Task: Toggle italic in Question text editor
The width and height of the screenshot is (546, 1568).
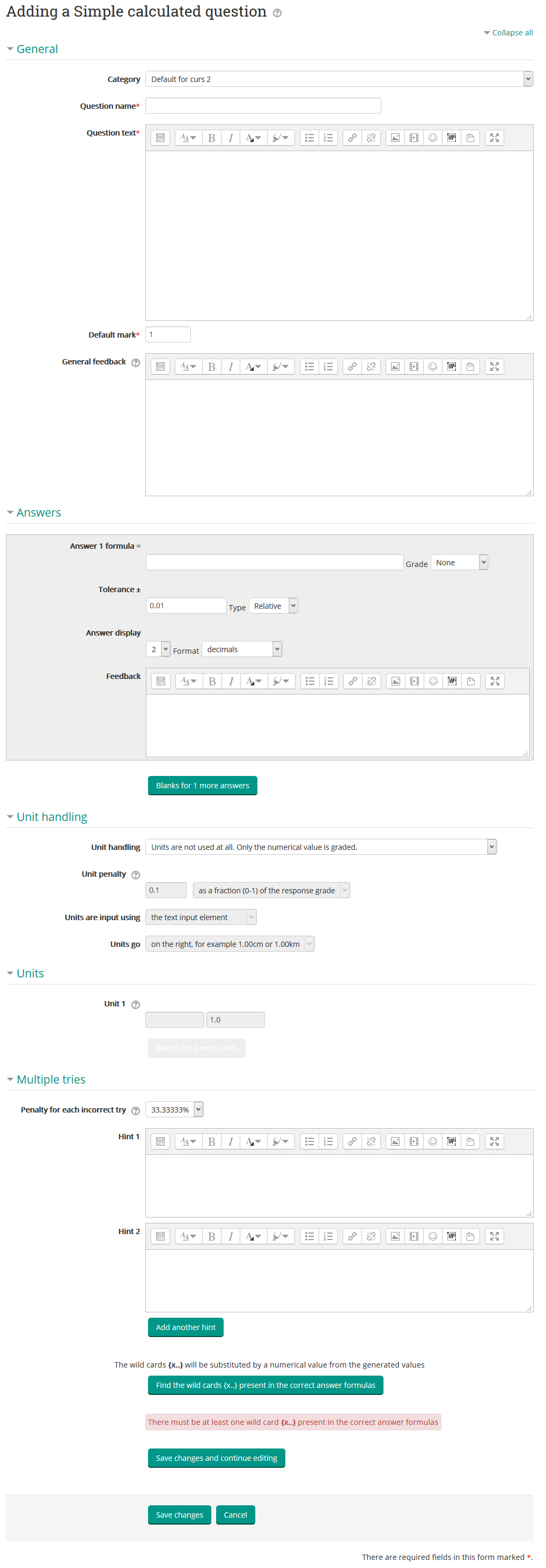Action: click(x=230, y=138)
